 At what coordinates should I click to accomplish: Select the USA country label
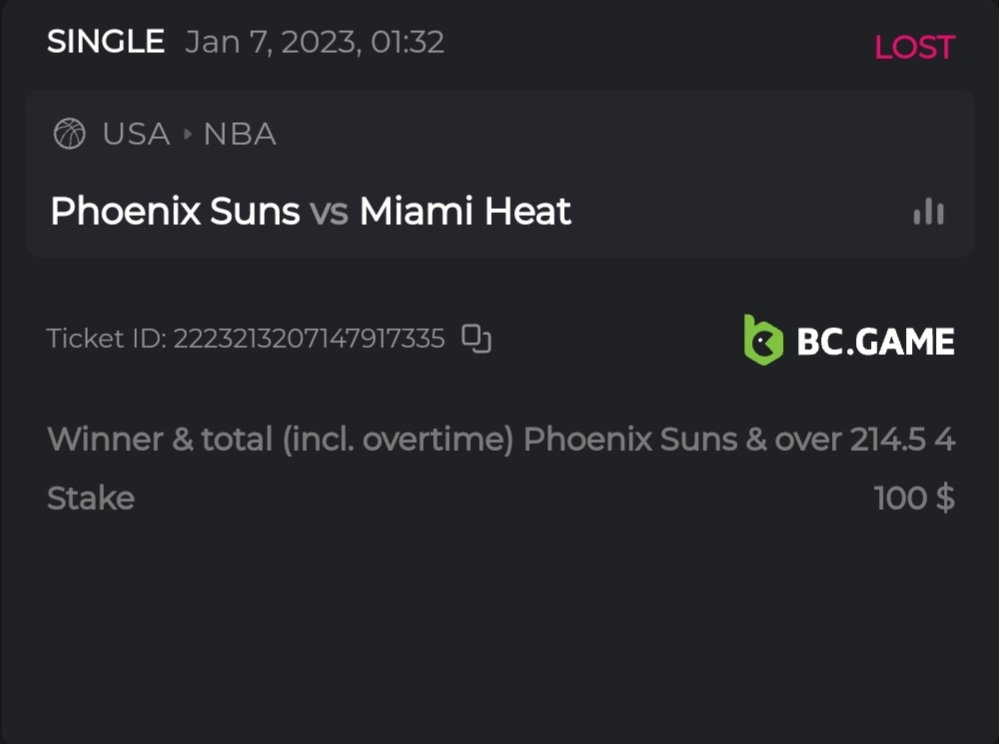[136, 134]
